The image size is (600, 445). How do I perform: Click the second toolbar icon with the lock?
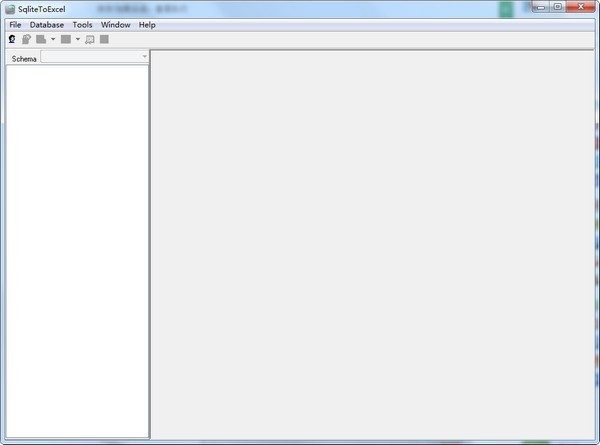(27, 39)
